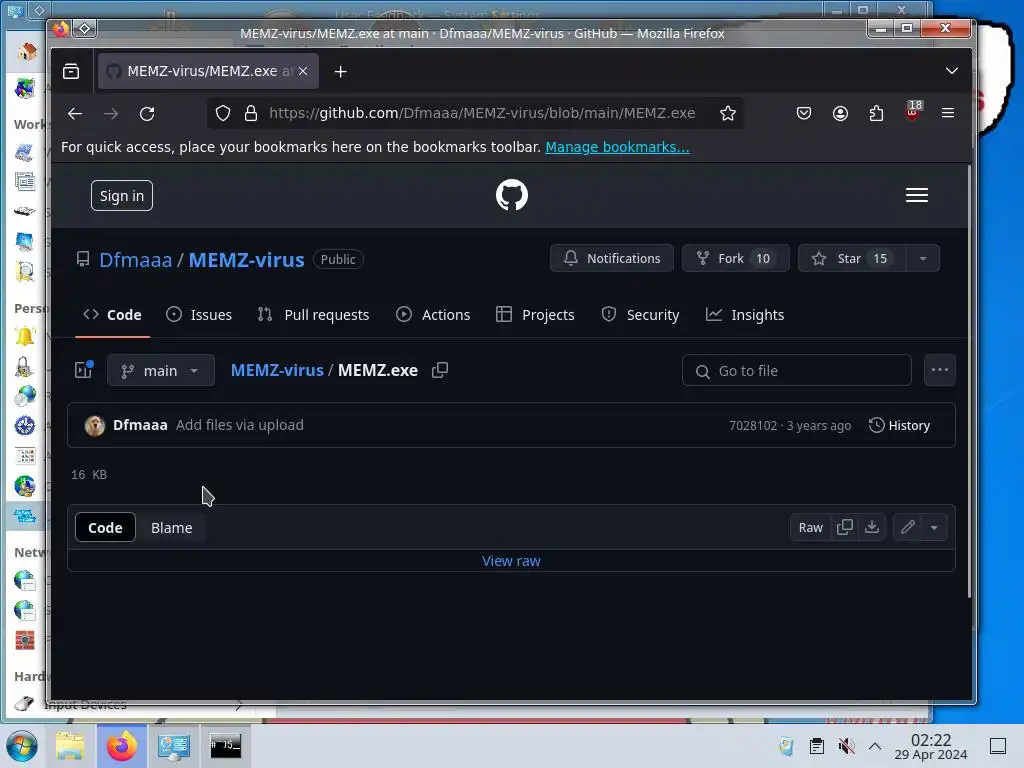
Task: Focus the Go to file search box
Action: [797, 371]
